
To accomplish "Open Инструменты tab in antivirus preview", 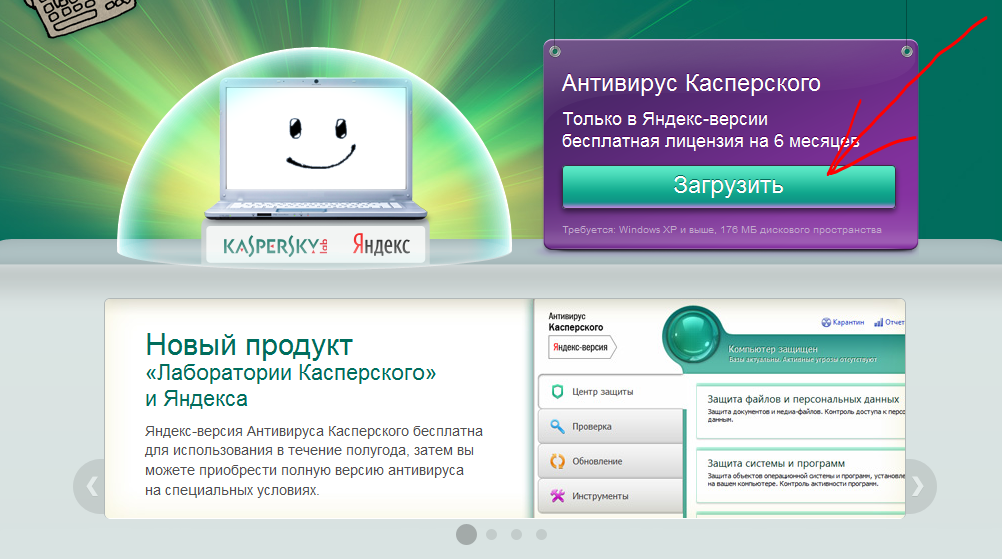I will tap(611, 496).
